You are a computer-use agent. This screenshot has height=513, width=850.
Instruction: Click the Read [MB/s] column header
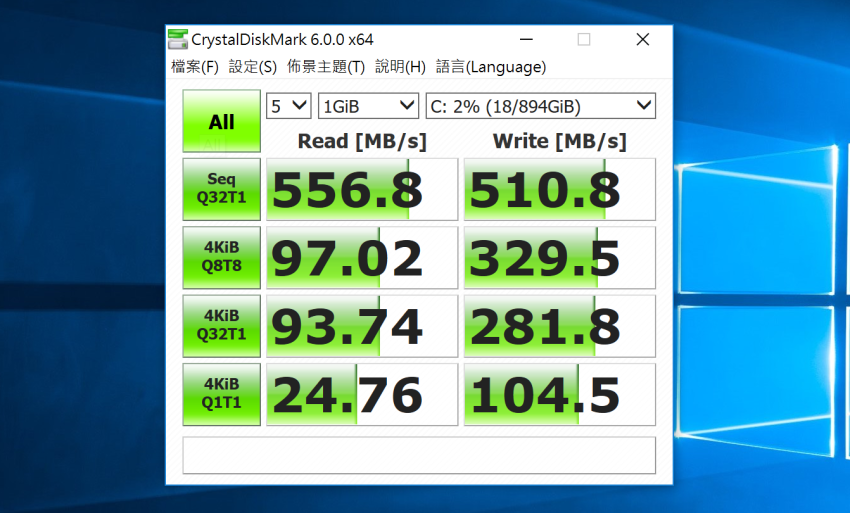[x=362, y=141]
